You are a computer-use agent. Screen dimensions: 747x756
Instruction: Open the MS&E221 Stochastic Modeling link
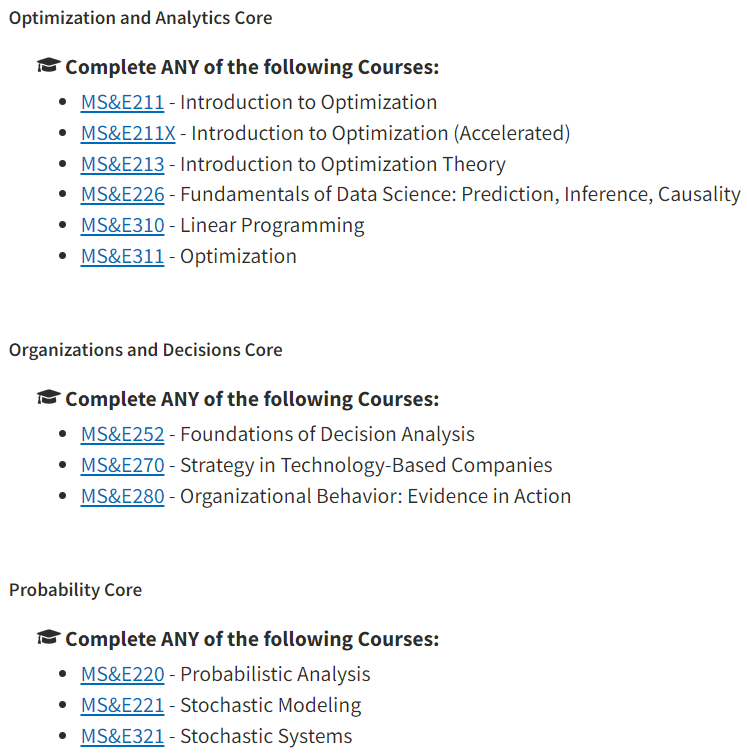coord(122,705)
